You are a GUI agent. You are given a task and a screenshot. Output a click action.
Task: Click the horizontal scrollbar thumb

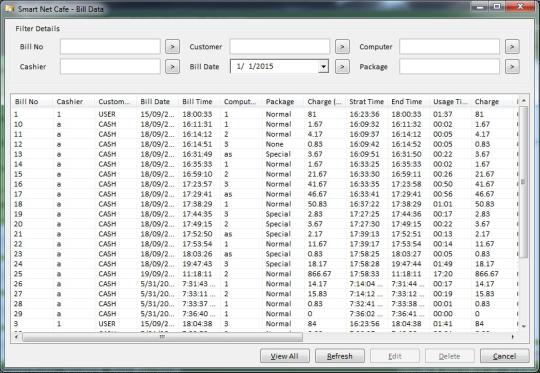click(x=163, y=337)
